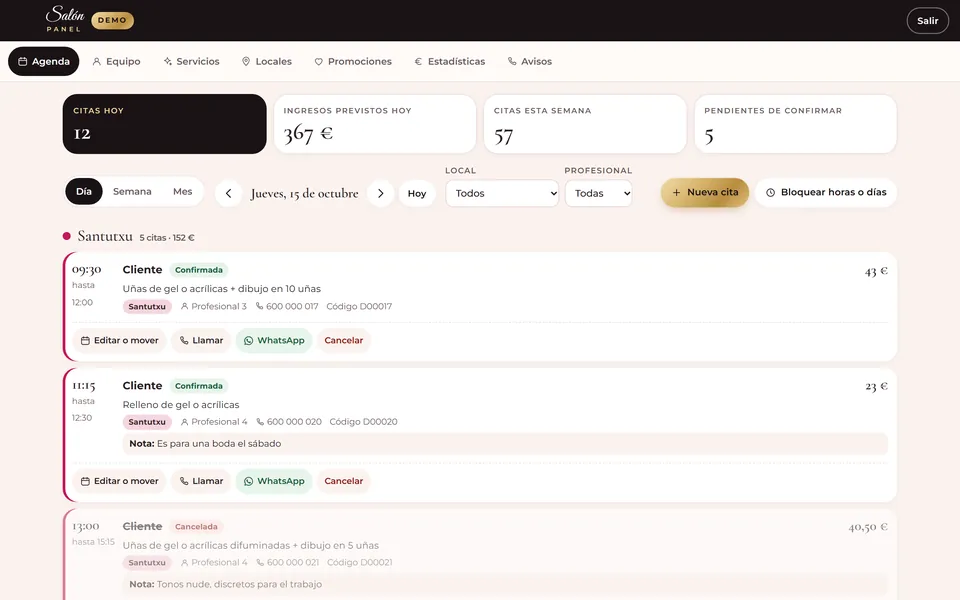Click person icon in Equipo tab
This screenshot has height=600, width=960.
point(97,61)
